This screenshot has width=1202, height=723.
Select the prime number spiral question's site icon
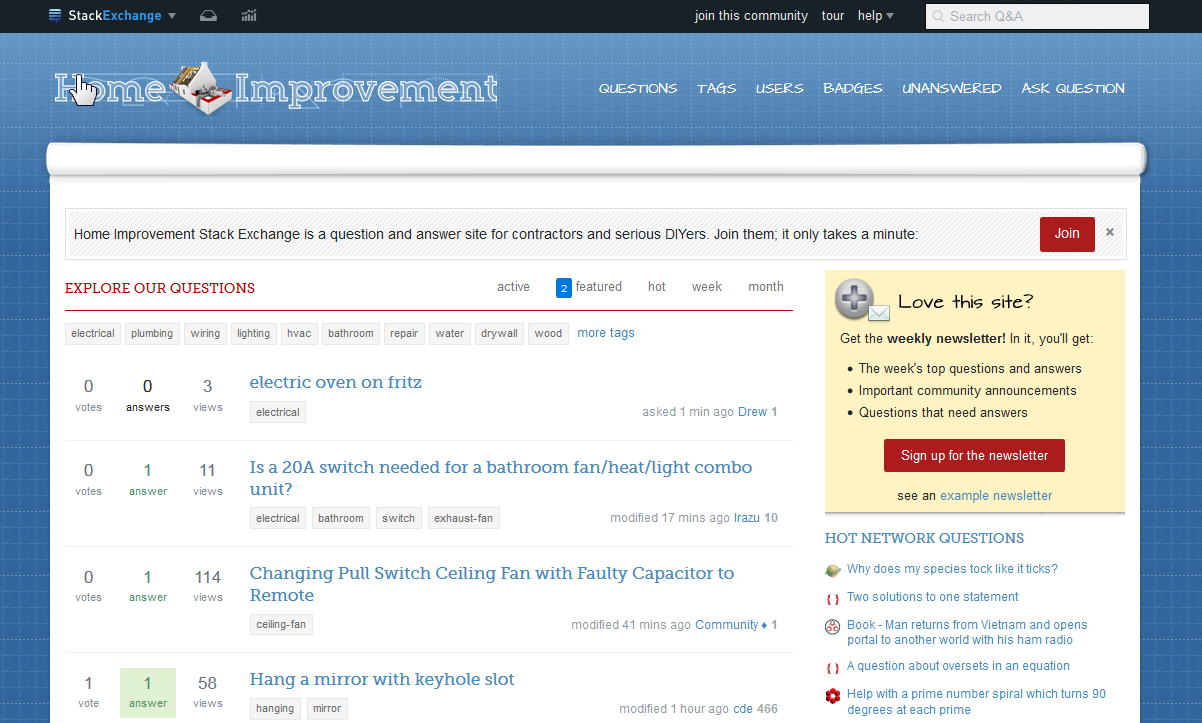tap(832, 695)
